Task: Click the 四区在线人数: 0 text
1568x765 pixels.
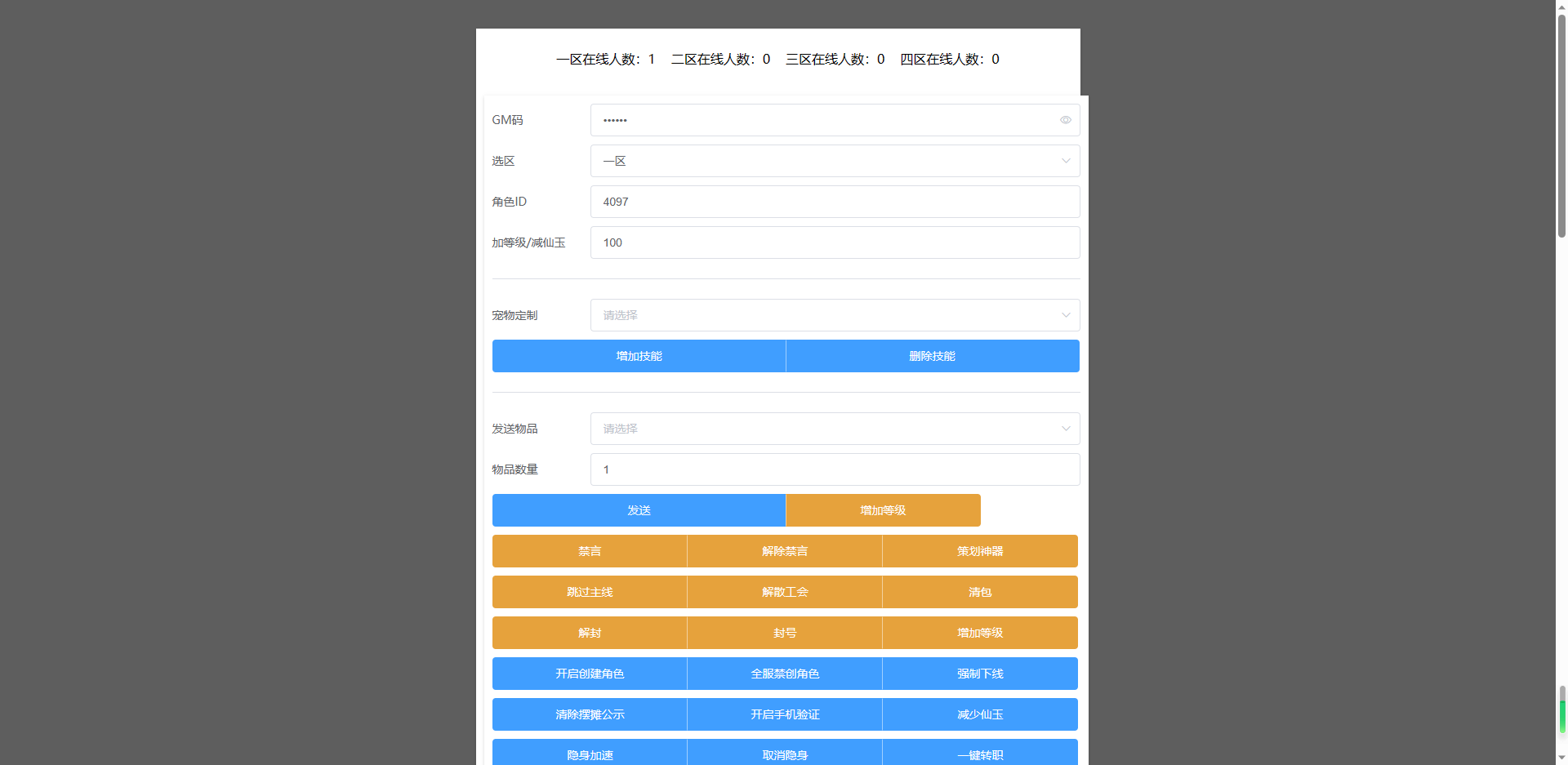Action: tap(949, 60)
